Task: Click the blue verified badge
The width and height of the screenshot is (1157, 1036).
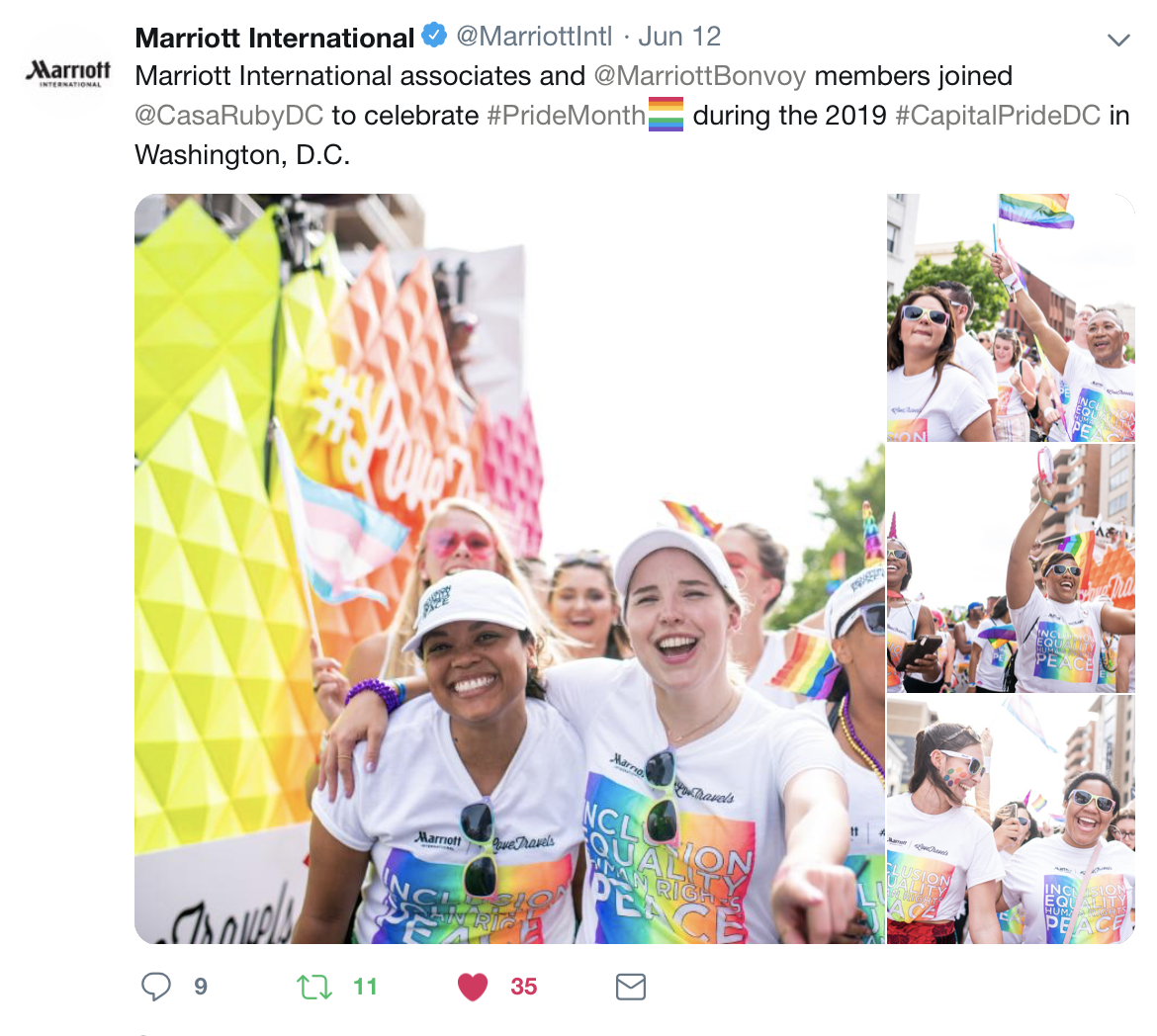Action: [434, 36]
